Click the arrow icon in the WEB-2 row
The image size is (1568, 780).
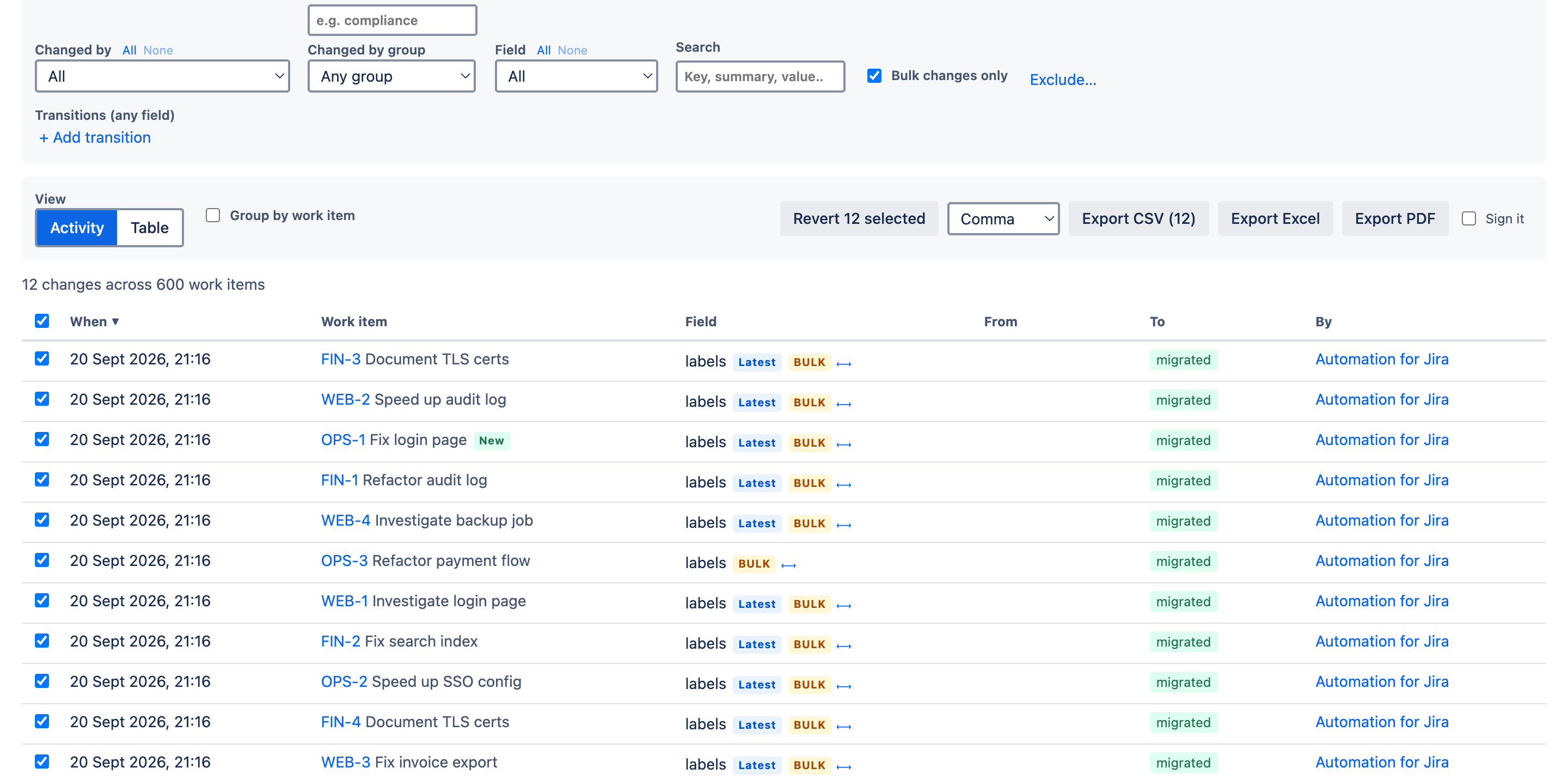pyautogui.click(x=844, y=404)
